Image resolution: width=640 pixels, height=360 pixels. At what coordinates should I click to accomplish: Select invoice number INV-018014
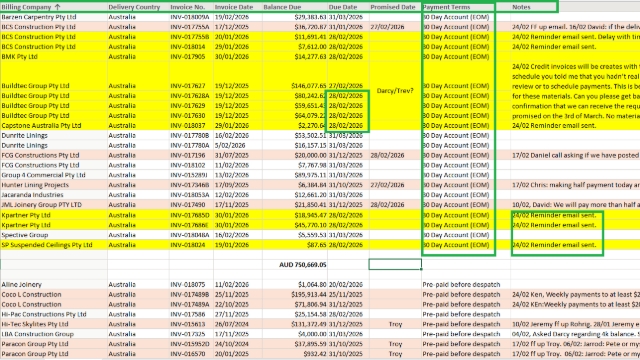(191, 47)
